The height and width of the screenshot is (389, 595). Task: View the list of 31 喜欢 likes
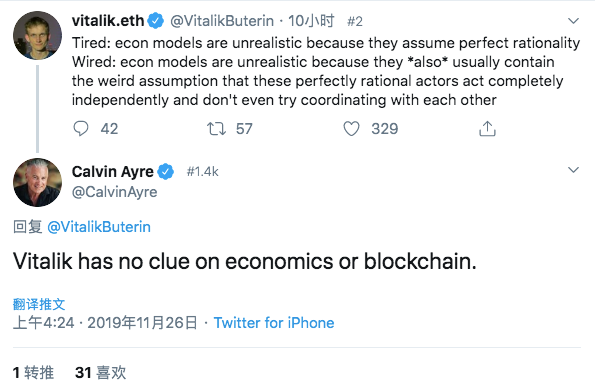101,373
